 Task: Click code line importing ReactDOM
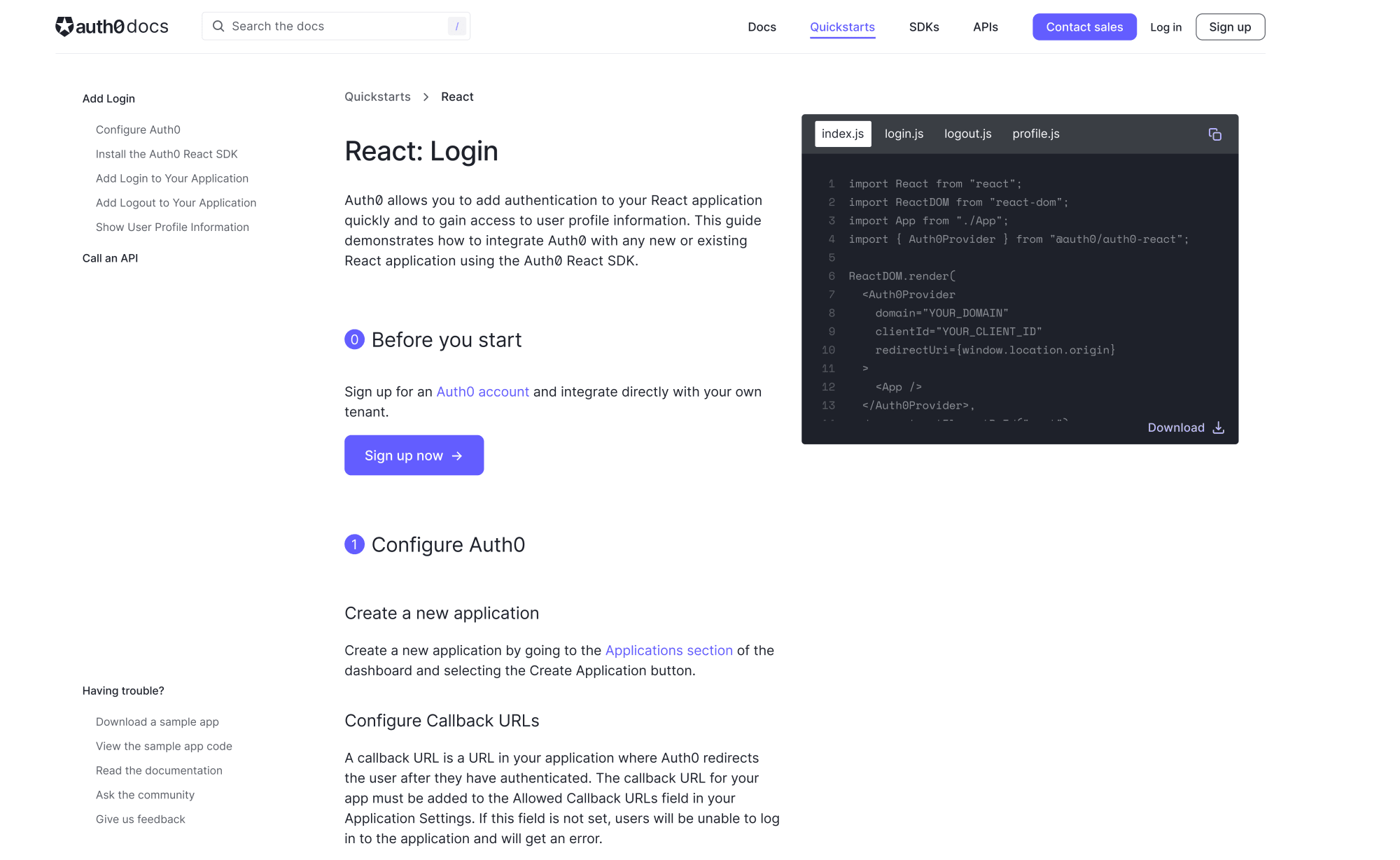[x=958, y=202]
